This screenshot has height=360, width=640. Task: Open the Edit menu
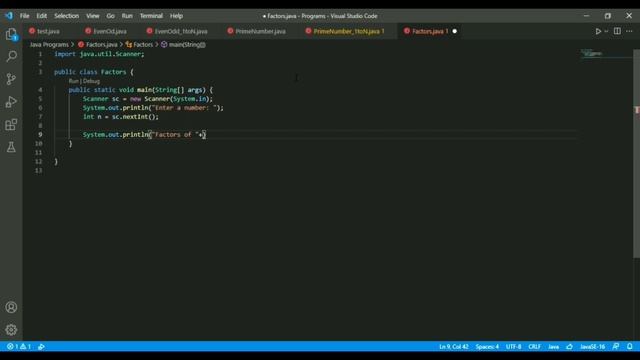click(42, 16)
